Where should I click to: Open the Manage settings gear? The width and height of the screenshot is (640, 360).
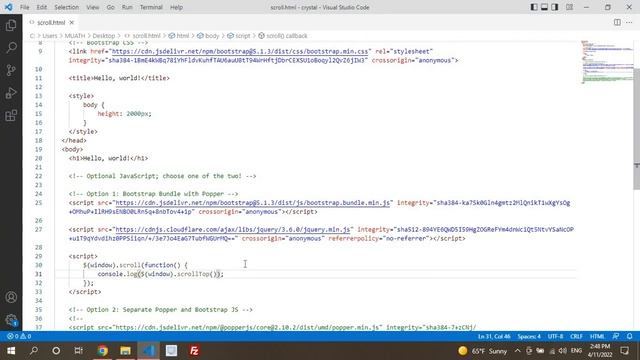(x=11, y=320)
